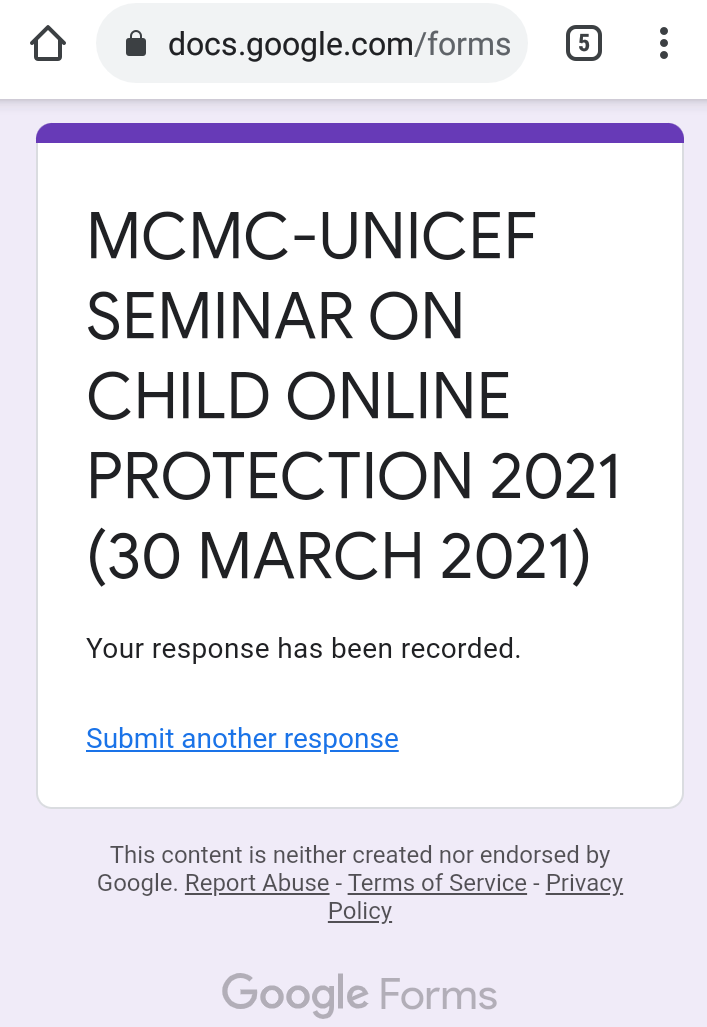Tap the browser home icon
This screenshot has width=707, height=1027.
pyautogui.click(x=48, y=44)
